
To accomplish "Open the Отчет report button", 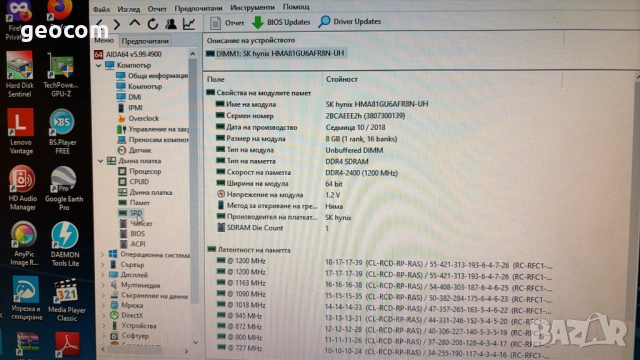I will (227, 23).
